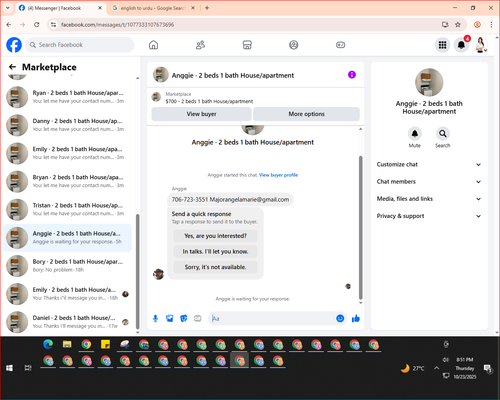Image resolution: width=500 pixels, height=400 pixels.
Task: Open Tristan's 2 beds 1 bath conversation
Action: point(68,209)
